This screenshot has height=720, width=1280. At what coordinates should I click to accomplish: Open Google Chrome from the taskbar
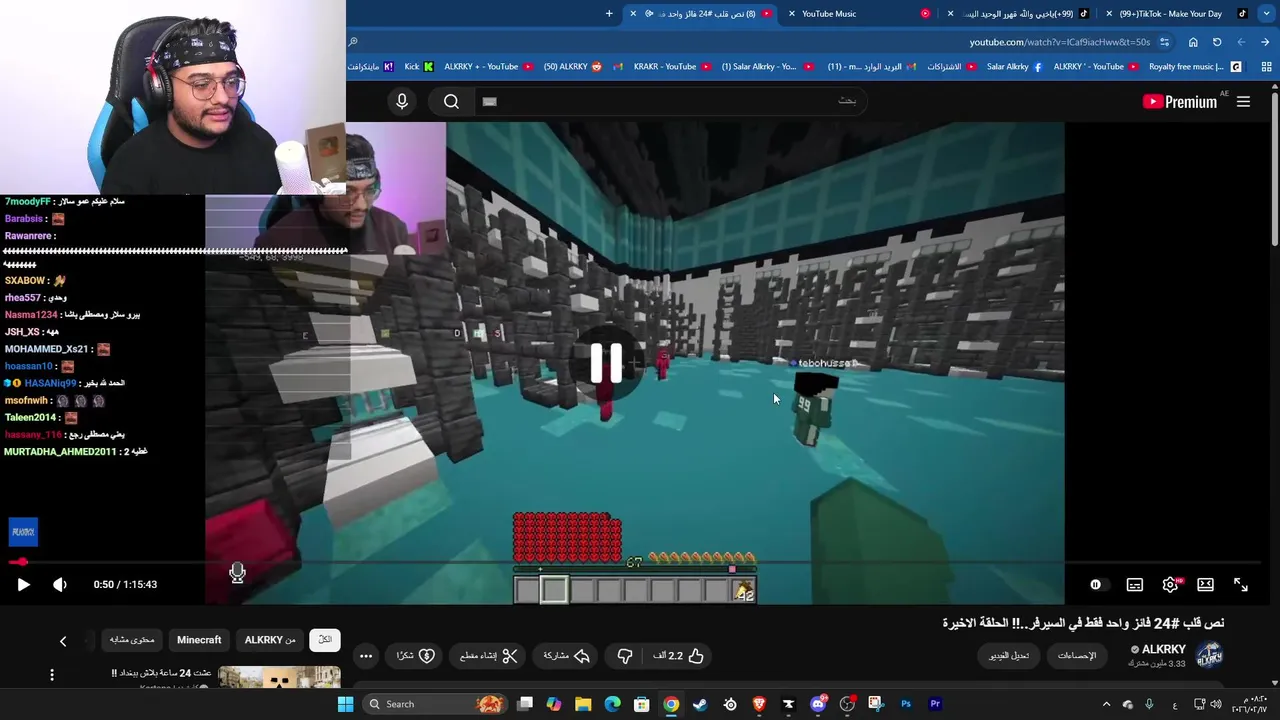click(671, 704)
